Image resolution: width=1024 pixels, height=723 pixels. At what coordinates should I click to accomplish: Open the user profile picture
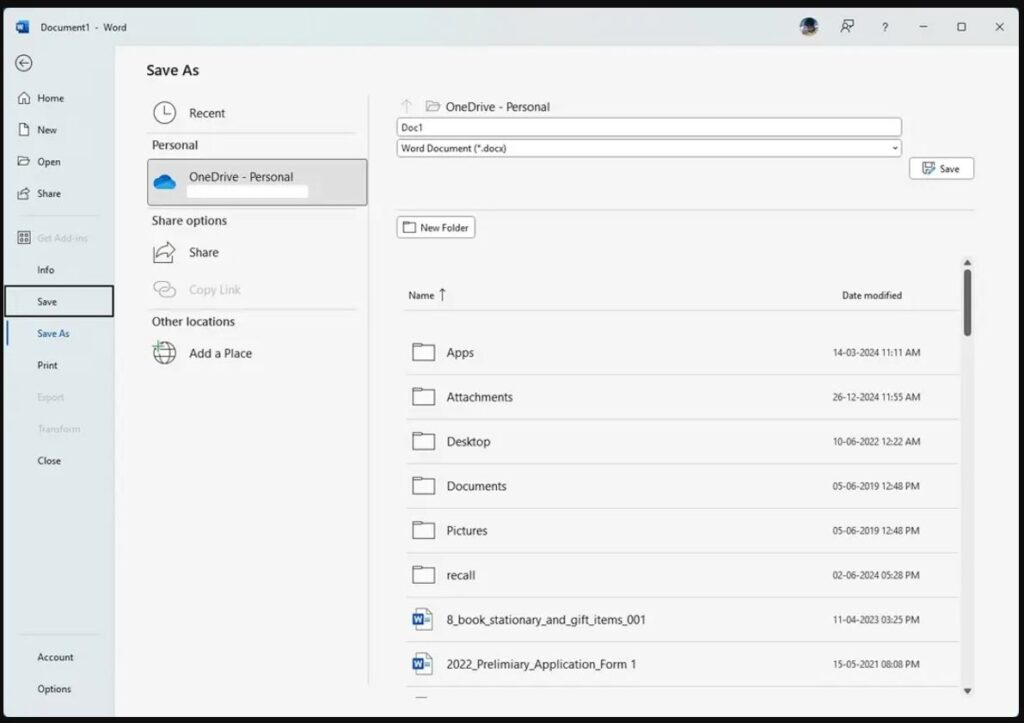[809, 27]
